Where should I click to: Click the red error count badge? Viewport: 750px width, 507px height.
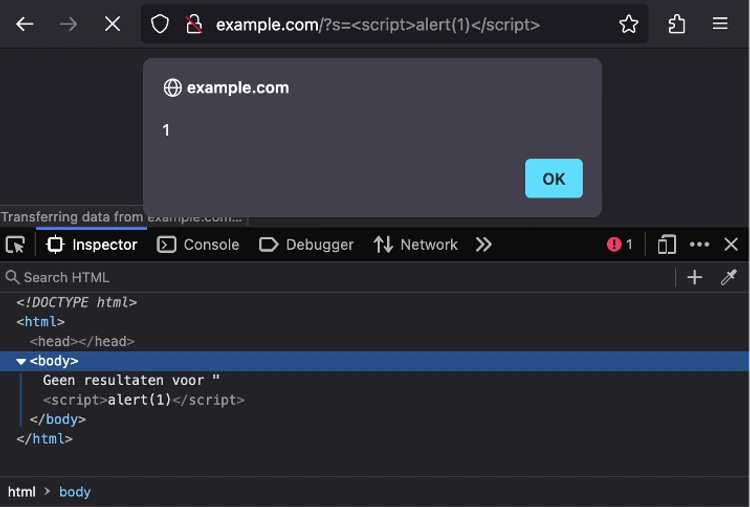tap(620, 245)
